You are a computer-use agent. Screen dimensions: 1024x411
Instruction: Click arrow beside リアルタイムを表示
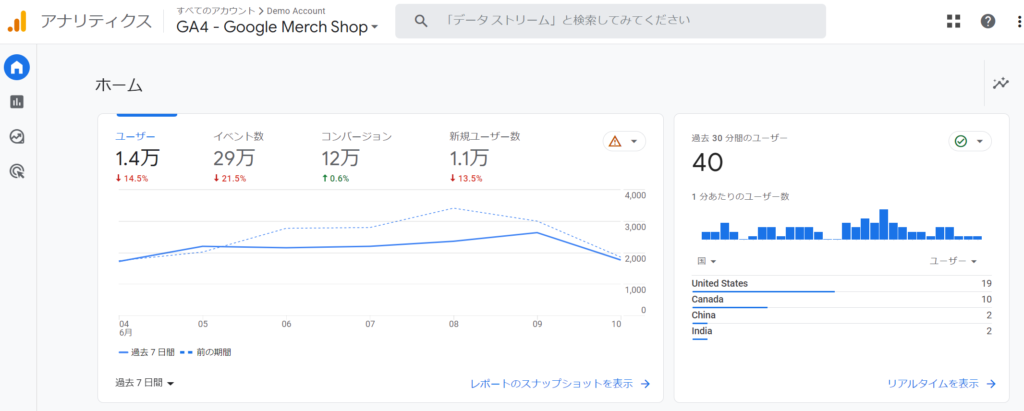(991, 384)
